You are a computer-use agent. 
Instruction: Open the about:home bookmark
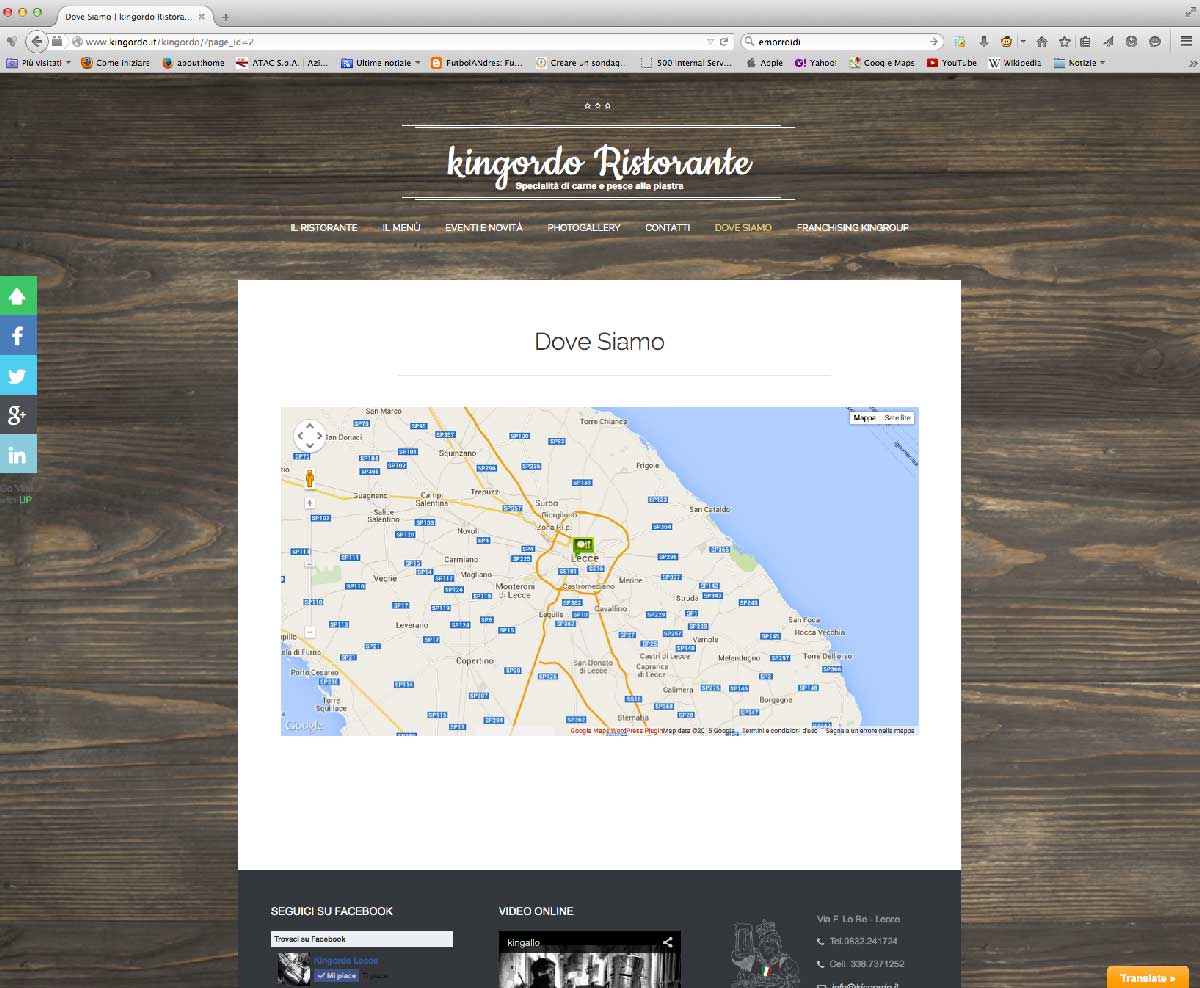coord(192,62)
